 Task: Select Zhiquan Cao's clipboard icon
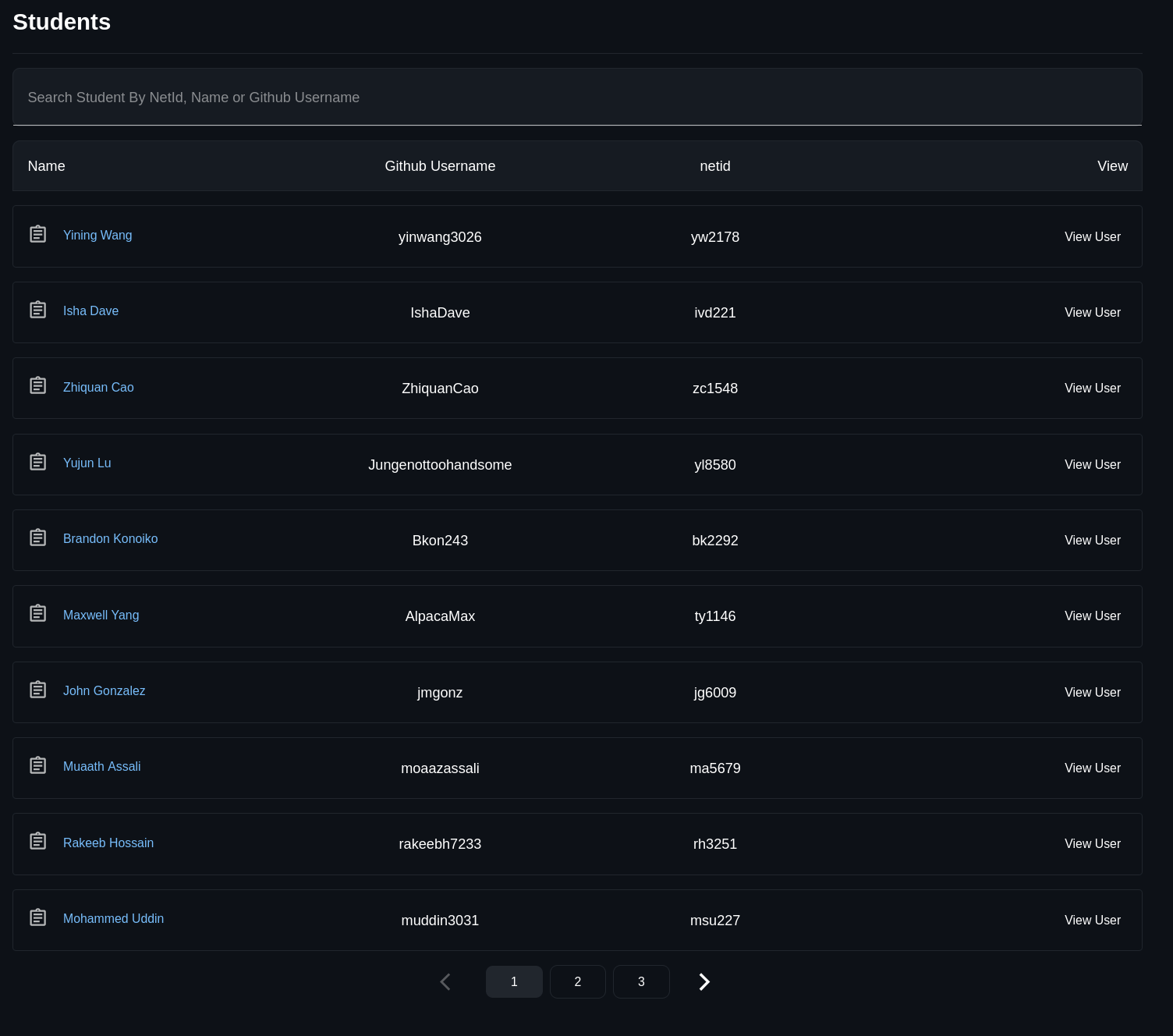point(38,385)
